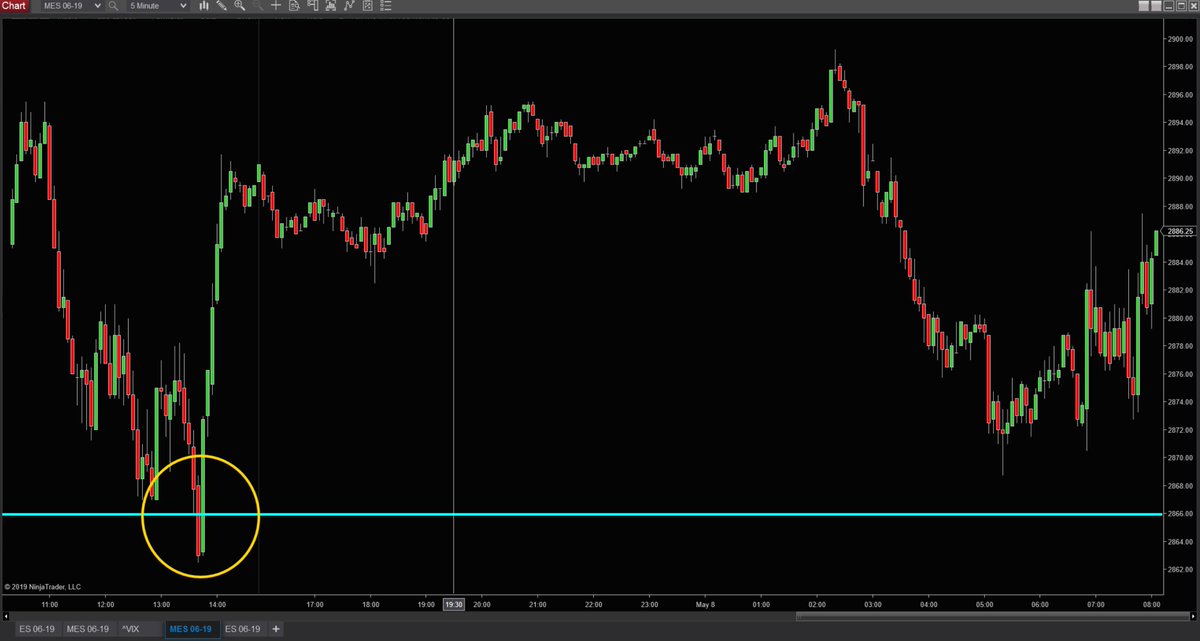1200x641 pixels.
Task: Maximize the chart window
Action: [x=1181, y=6]
